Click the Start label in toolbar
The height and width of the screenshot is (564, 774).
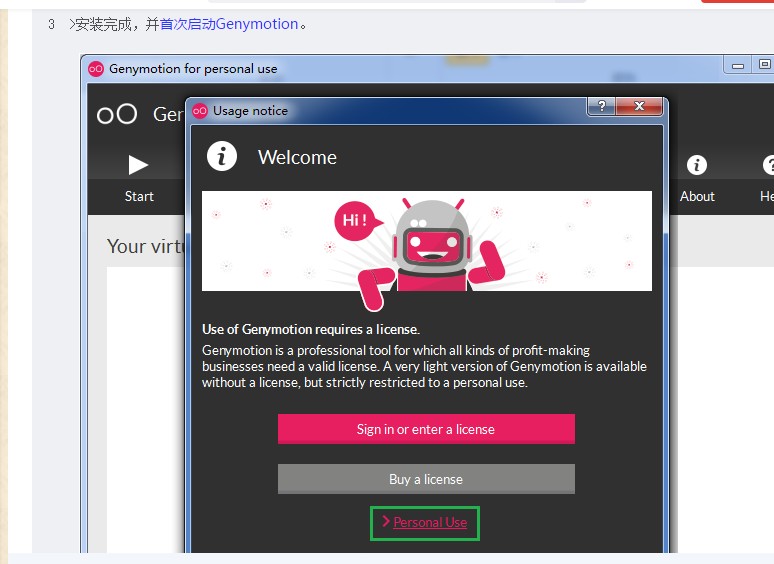click(x=139, y=196)
